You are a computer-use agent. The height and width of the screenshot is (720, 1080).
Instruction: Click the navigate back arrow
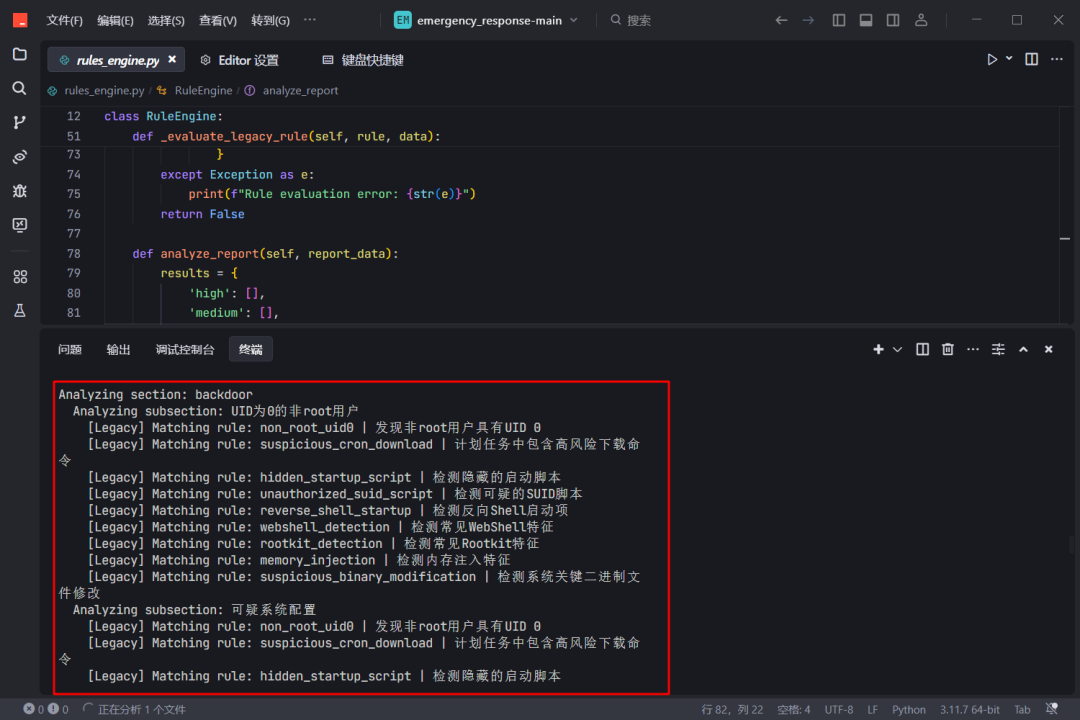[781, 21]
